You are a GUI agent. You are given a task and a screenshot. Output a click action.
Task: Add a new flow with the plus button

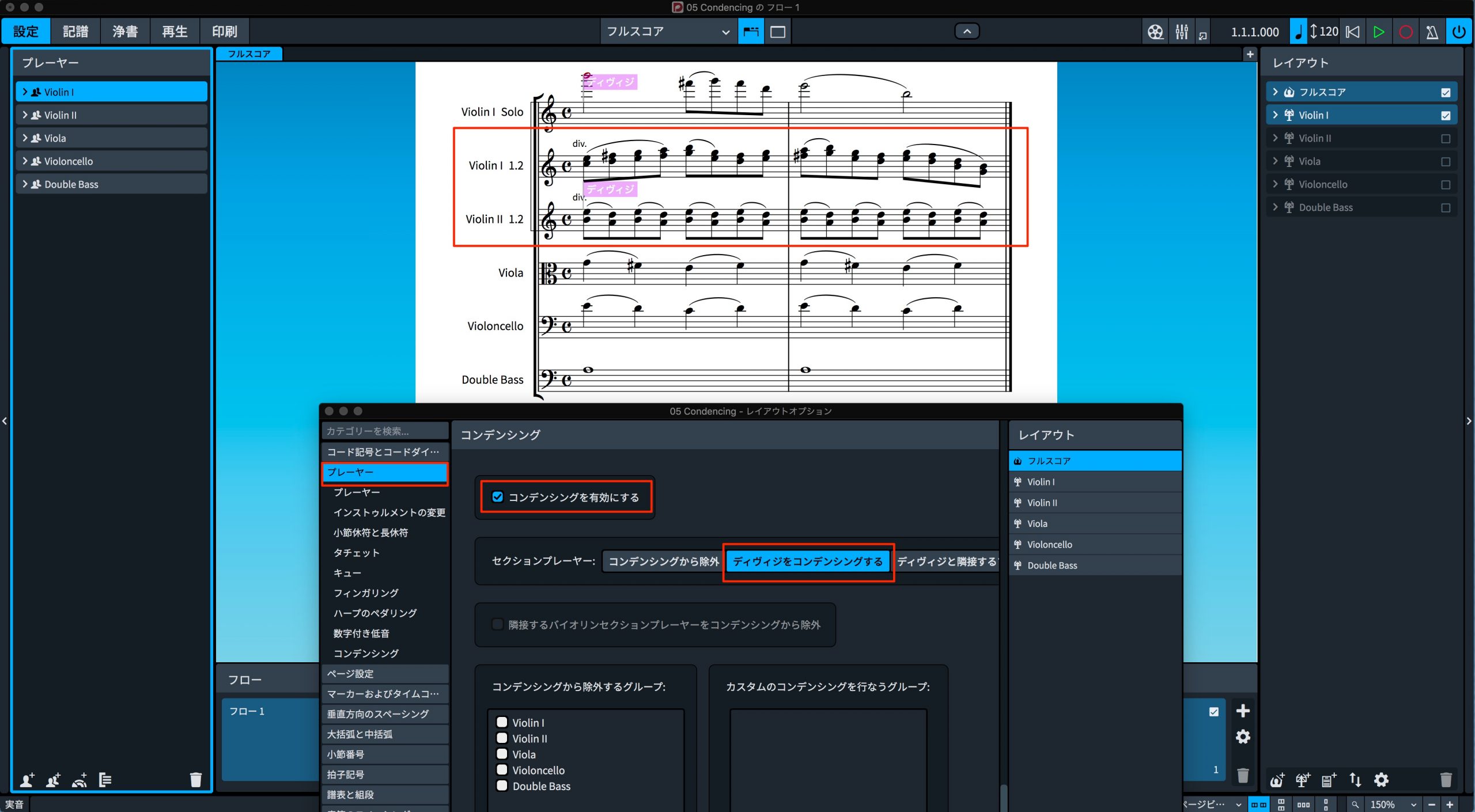tap(1243, 711)
